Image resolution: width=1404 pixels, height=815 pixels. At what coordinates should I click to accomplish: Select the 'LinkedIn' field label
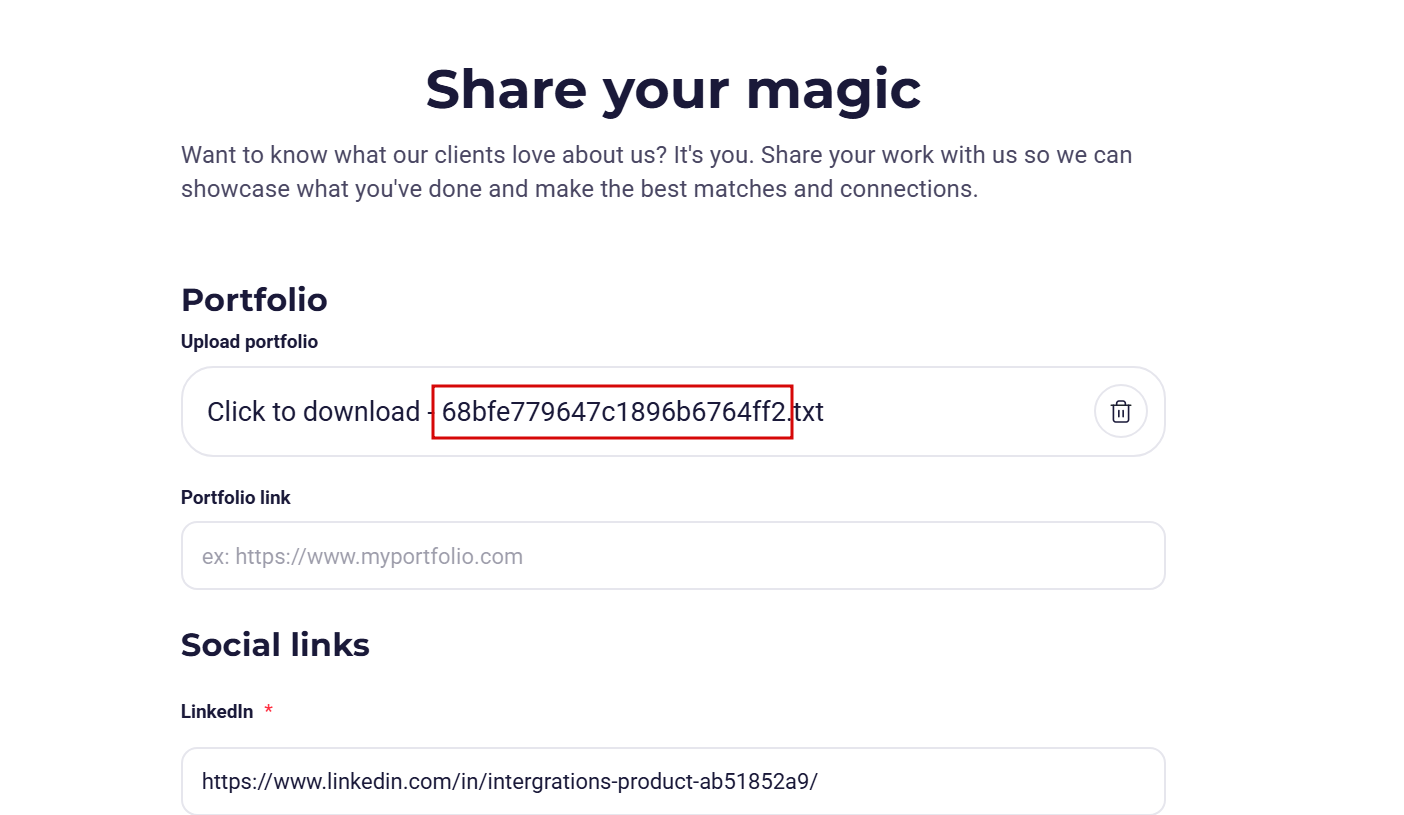tap(217, 712)
